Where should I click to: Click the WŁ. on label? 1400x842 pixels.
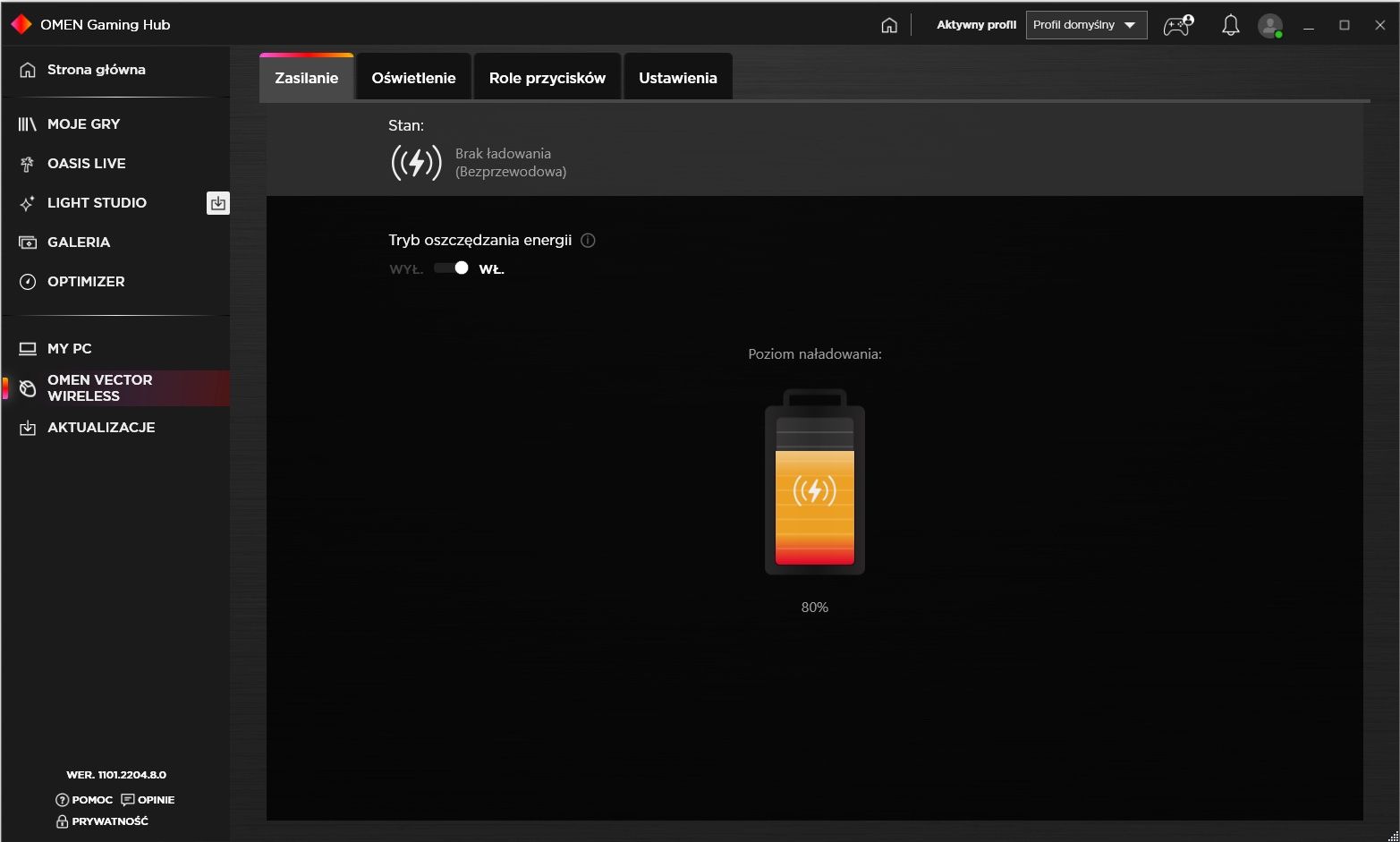[492, 269]
